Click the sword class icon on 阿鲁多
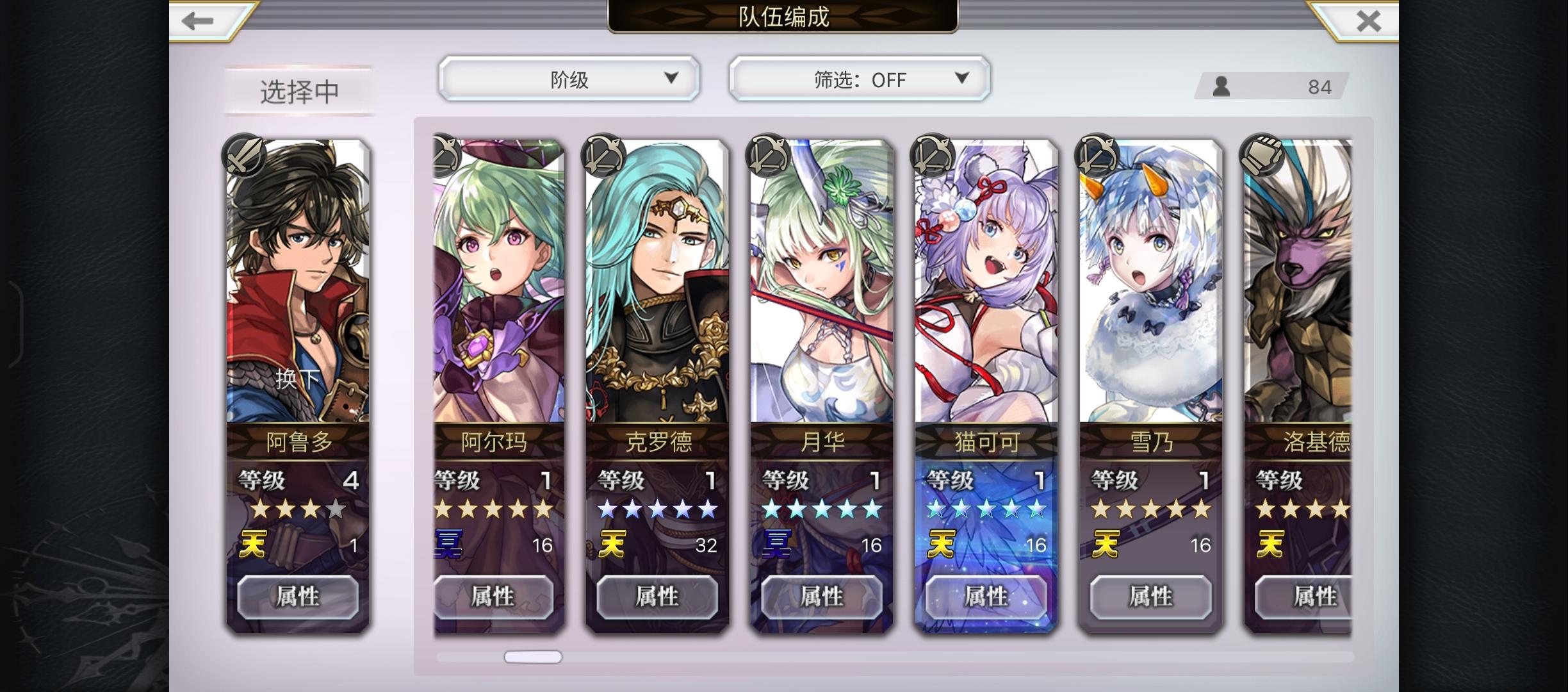The image size is (1568, 692). coord(244,156)
